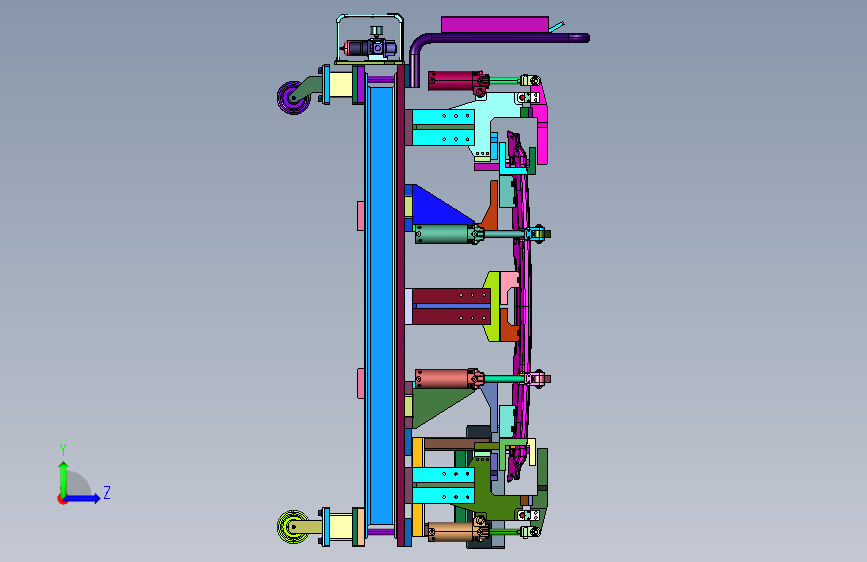Click the red origin ball of the triad
Screen dimensions: 867x562
[62, 499]
